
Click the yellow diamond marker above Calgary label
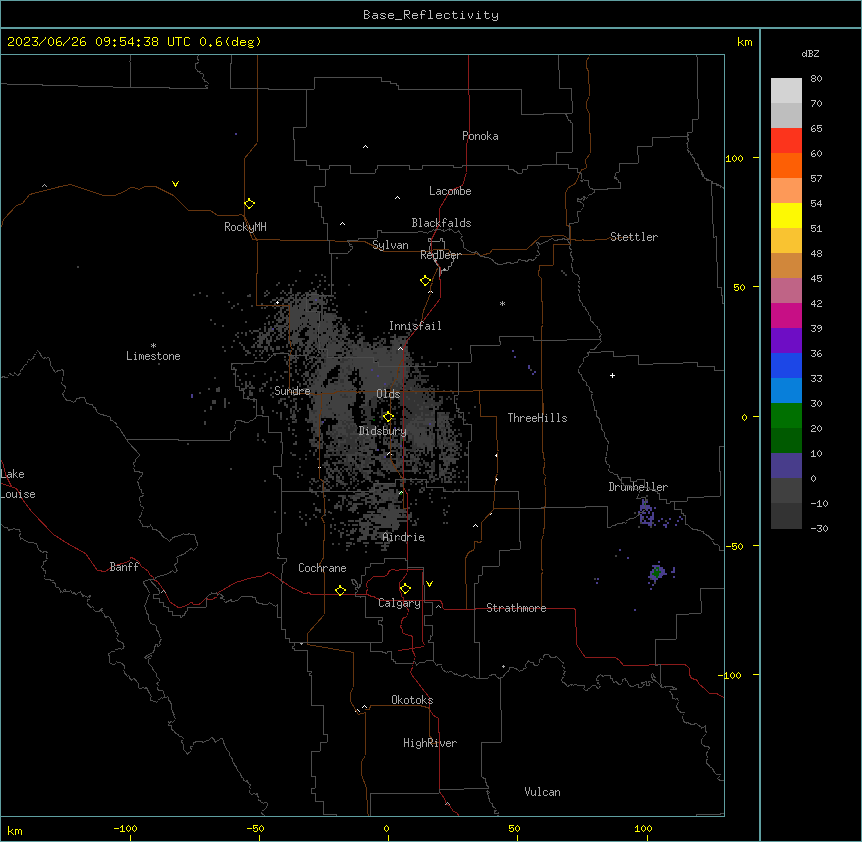pyautogui.click(x=405, y=589)
